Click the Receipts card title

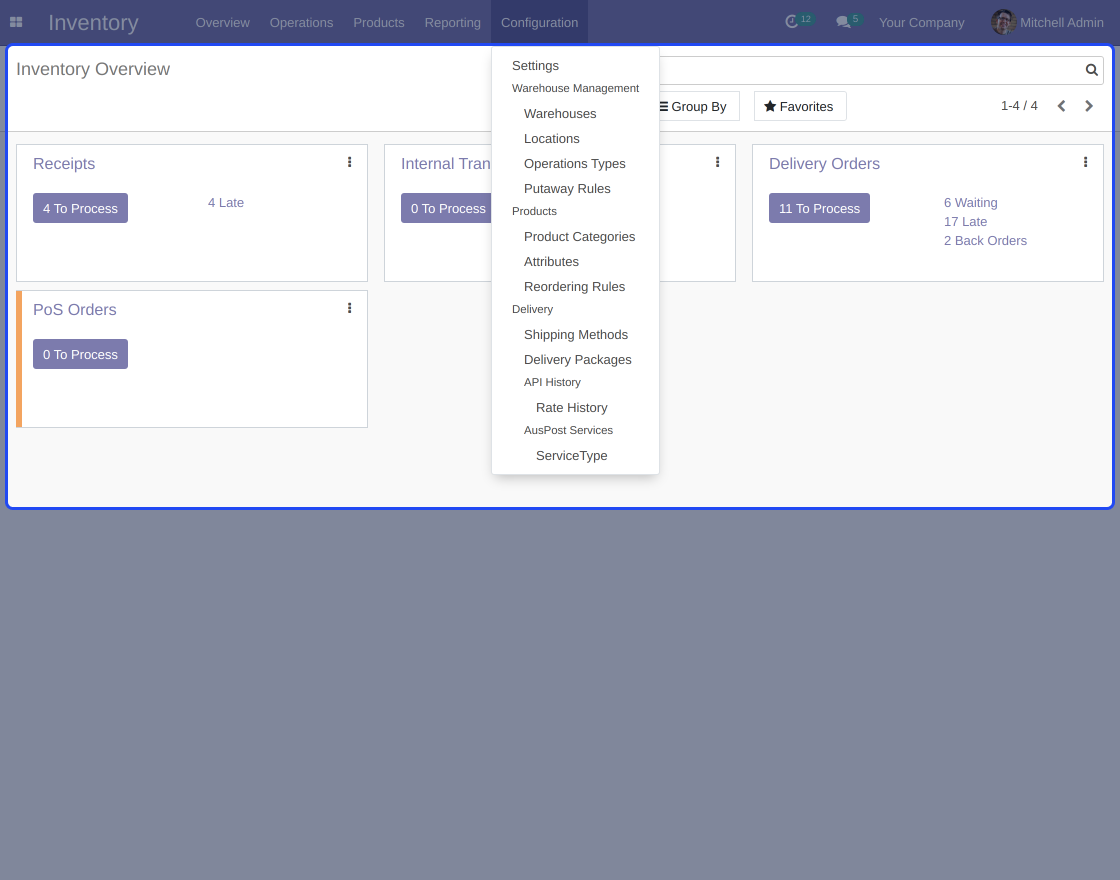pyautogui.click(x=64, y=164)
